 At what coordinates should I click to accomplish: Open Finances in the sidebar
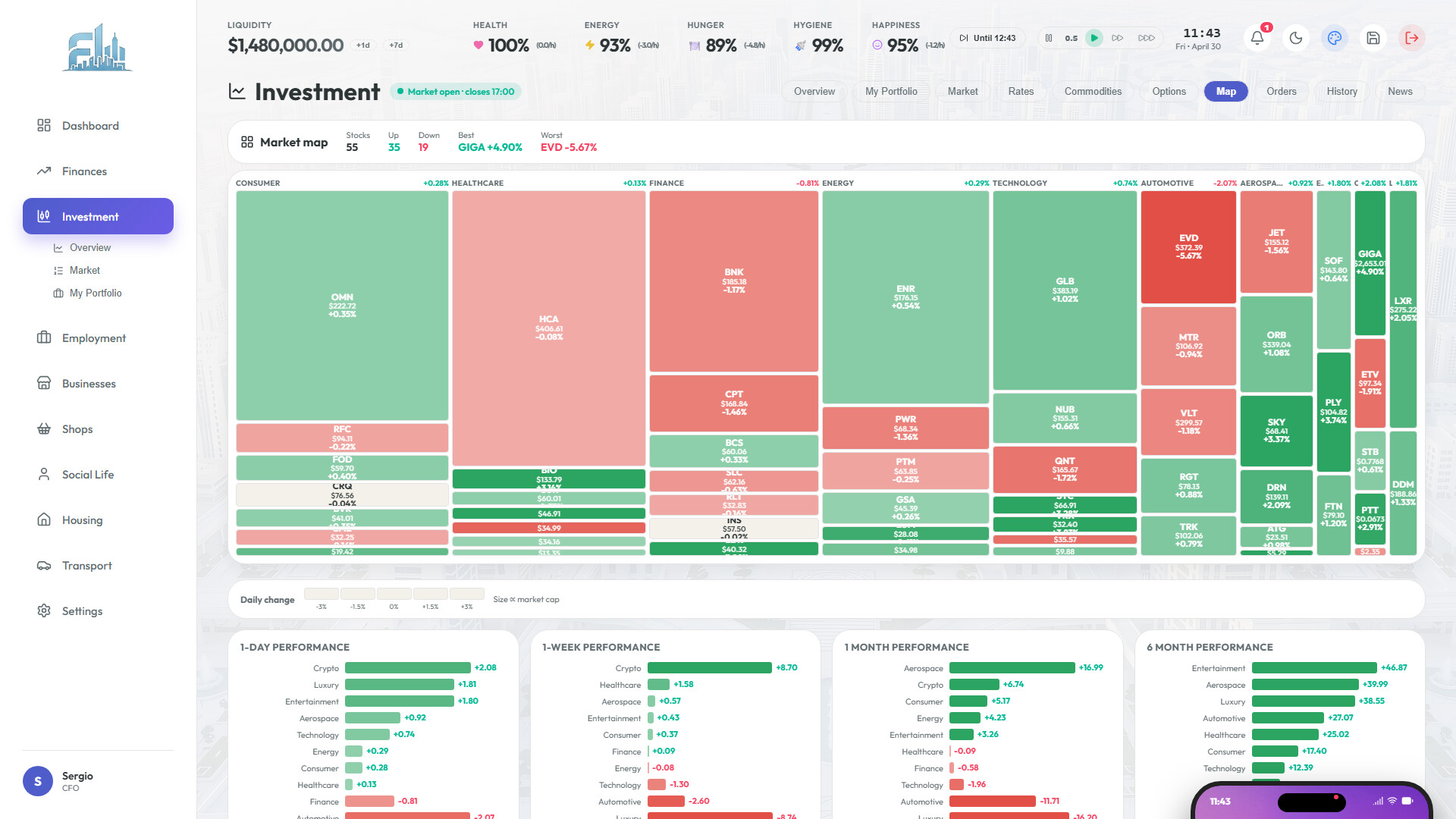pos(98,171)
